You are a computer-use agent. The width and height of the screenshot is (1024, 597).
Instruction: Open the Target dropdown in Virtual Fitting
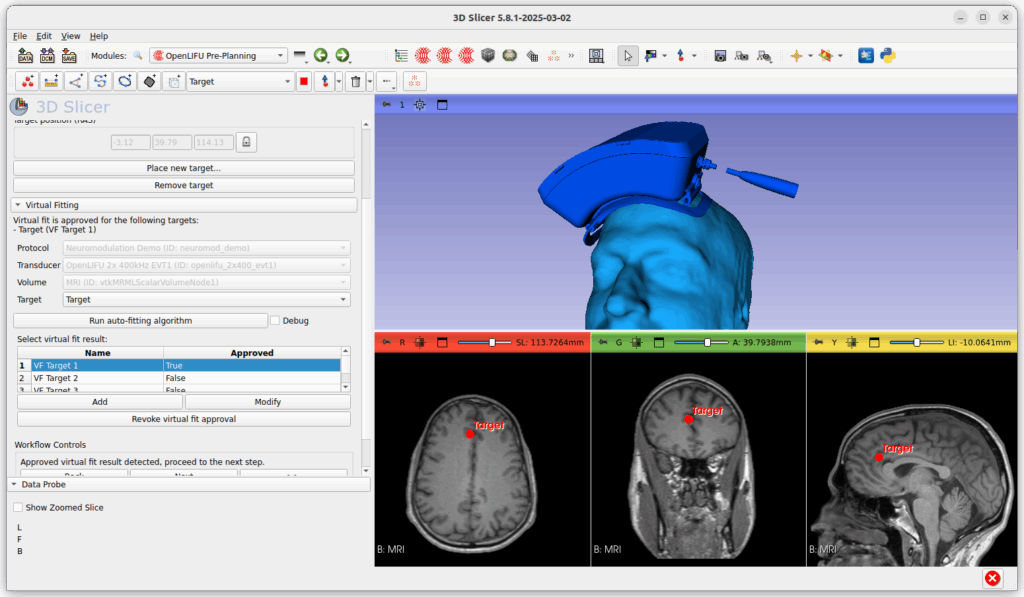[206, 300]
